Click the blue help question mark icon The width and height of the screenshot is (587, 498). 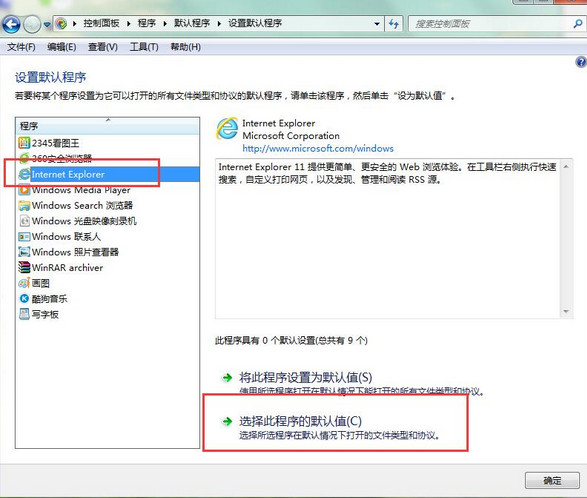(581, 62)
